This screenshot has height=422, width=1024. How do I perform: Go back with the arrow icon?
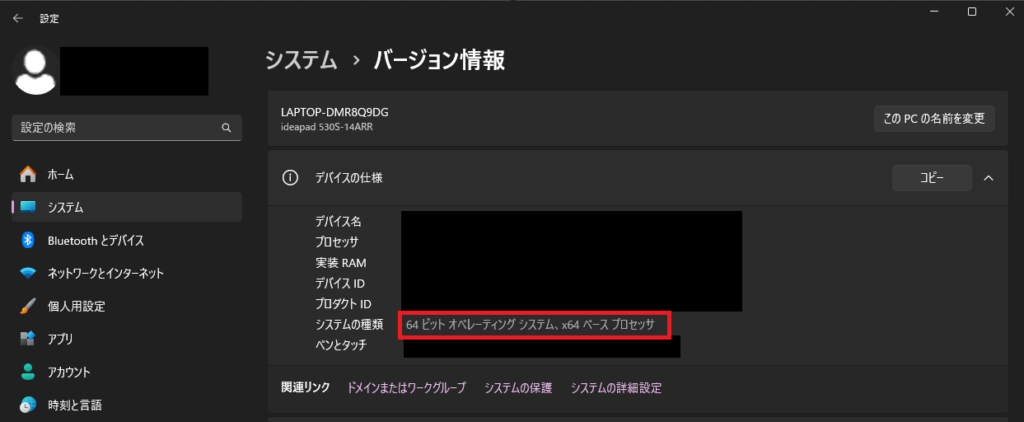point(18,19)
